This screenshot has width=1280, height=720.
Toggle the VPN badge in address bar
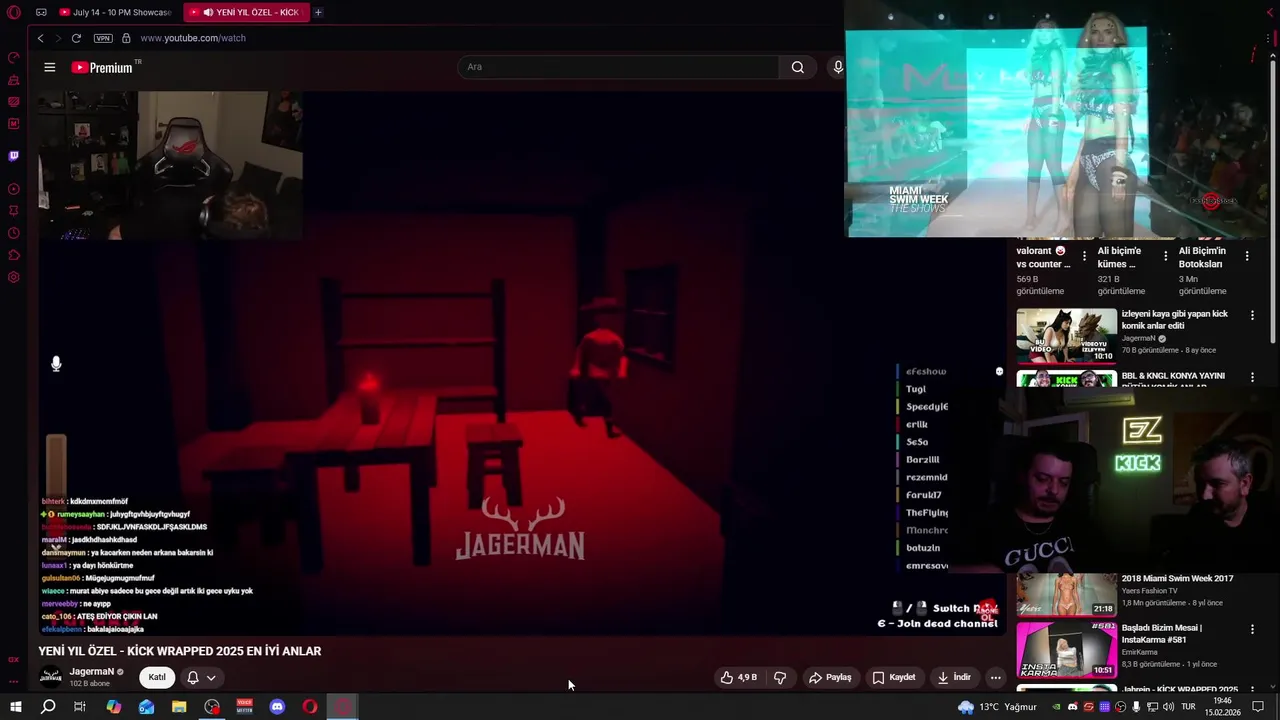pos(103,38)
